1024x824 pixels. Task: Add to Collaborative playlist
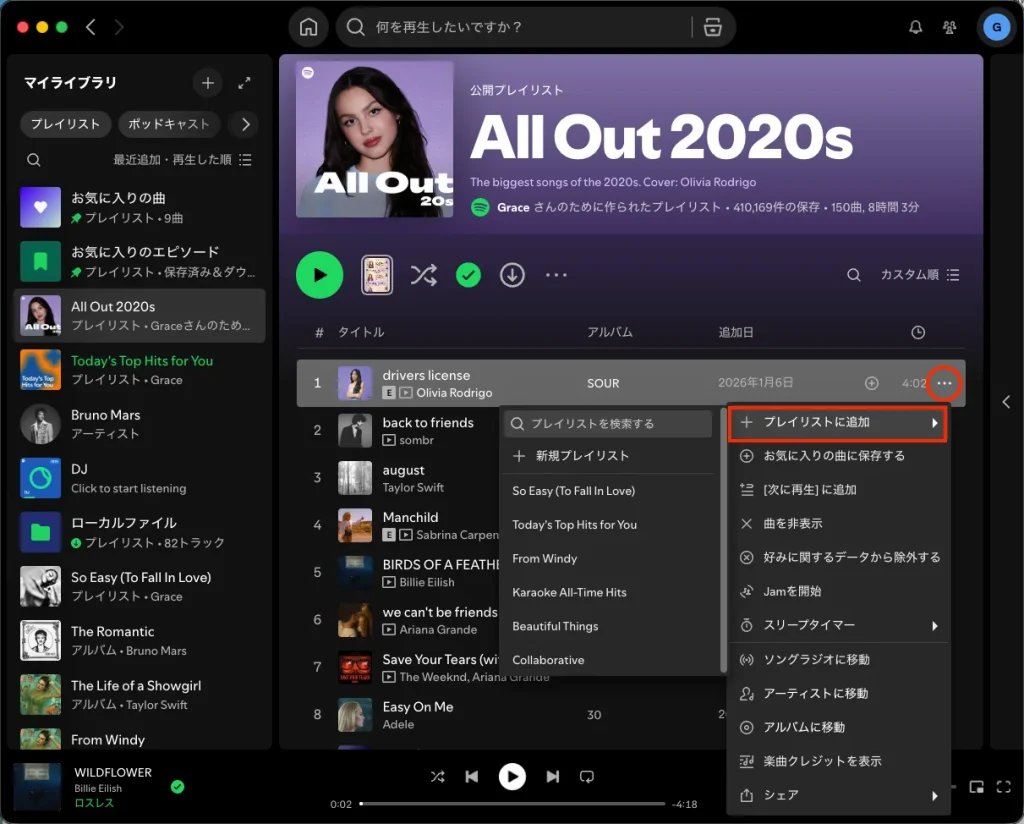click(608, 660)
